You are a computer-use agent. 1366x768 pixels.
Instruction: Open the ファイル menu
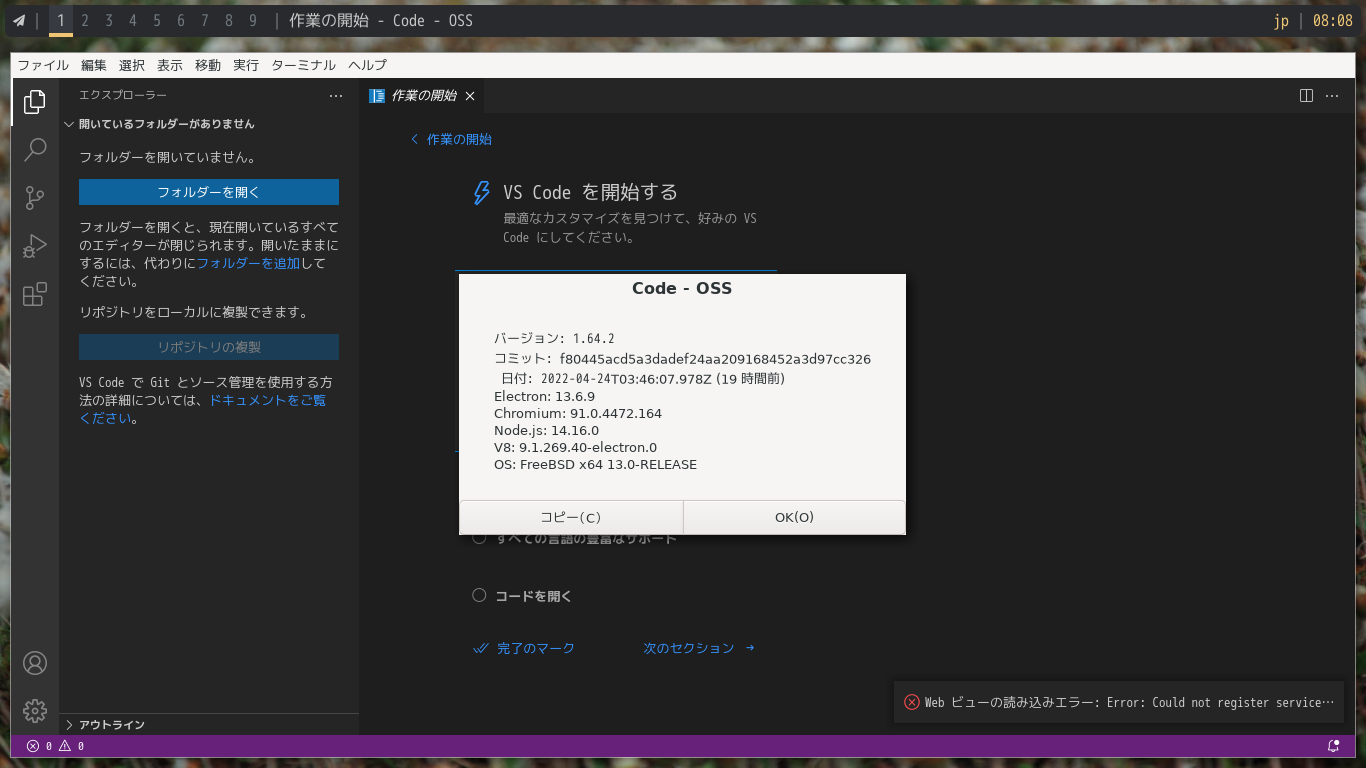coord(43,65)
